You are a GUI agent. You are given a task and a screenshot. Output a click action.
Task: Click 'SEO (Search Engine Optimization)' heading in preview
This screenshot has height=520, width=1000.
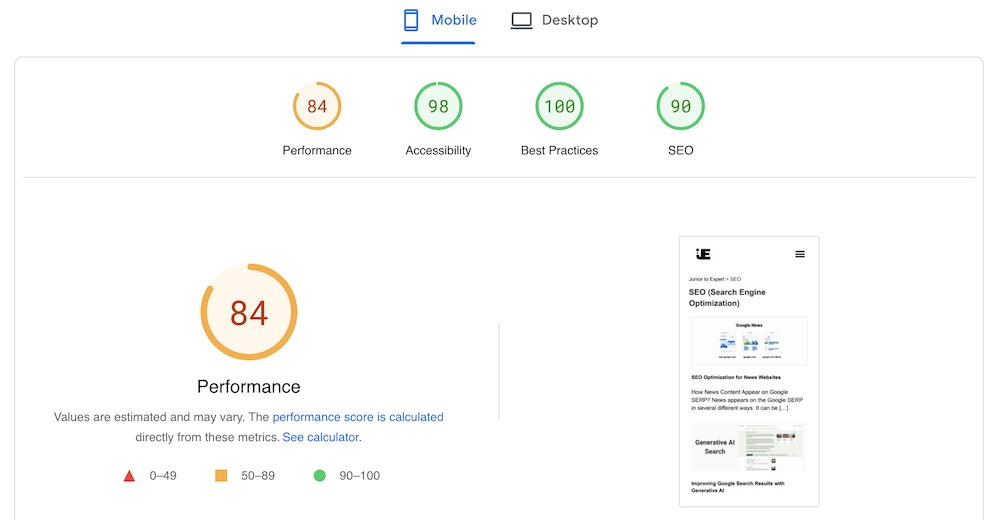tap(727, 297)
